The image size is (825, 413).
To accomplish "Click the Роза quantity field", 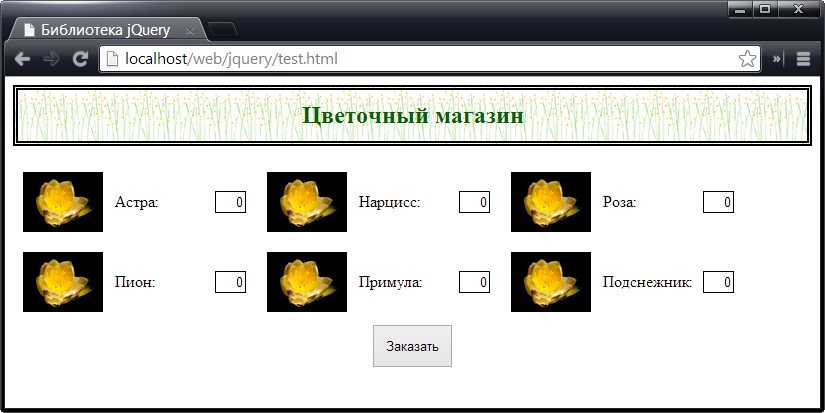I will click(718, 202).
